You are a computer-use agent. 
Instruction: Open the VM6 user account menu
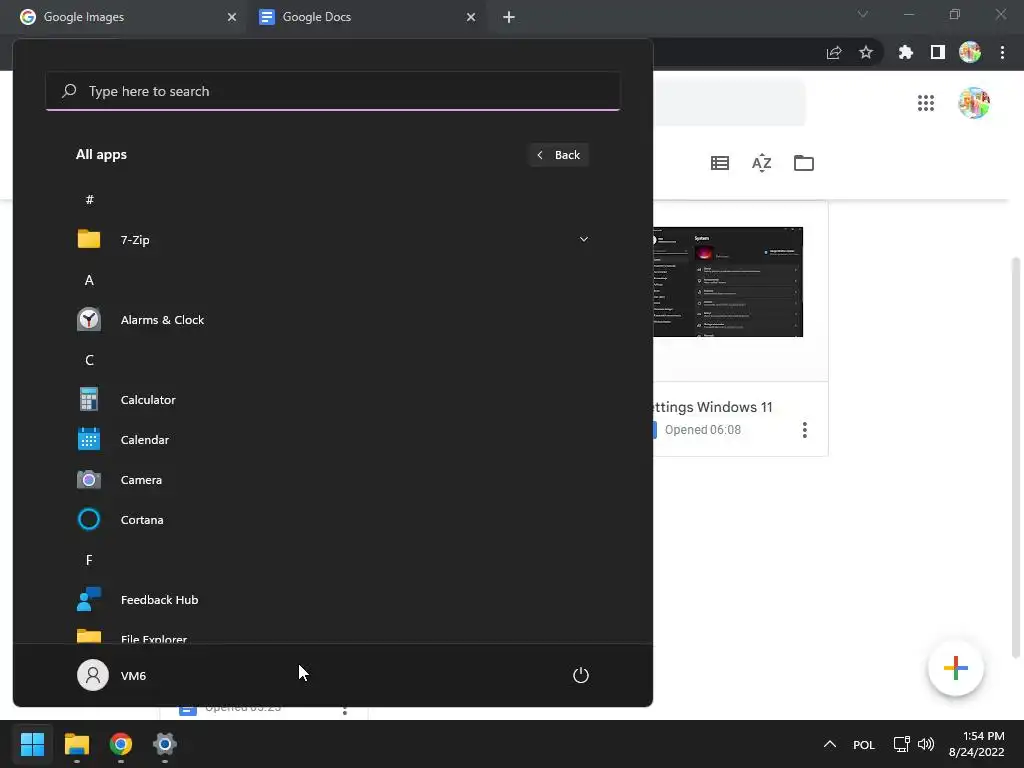tap(112, 675)
